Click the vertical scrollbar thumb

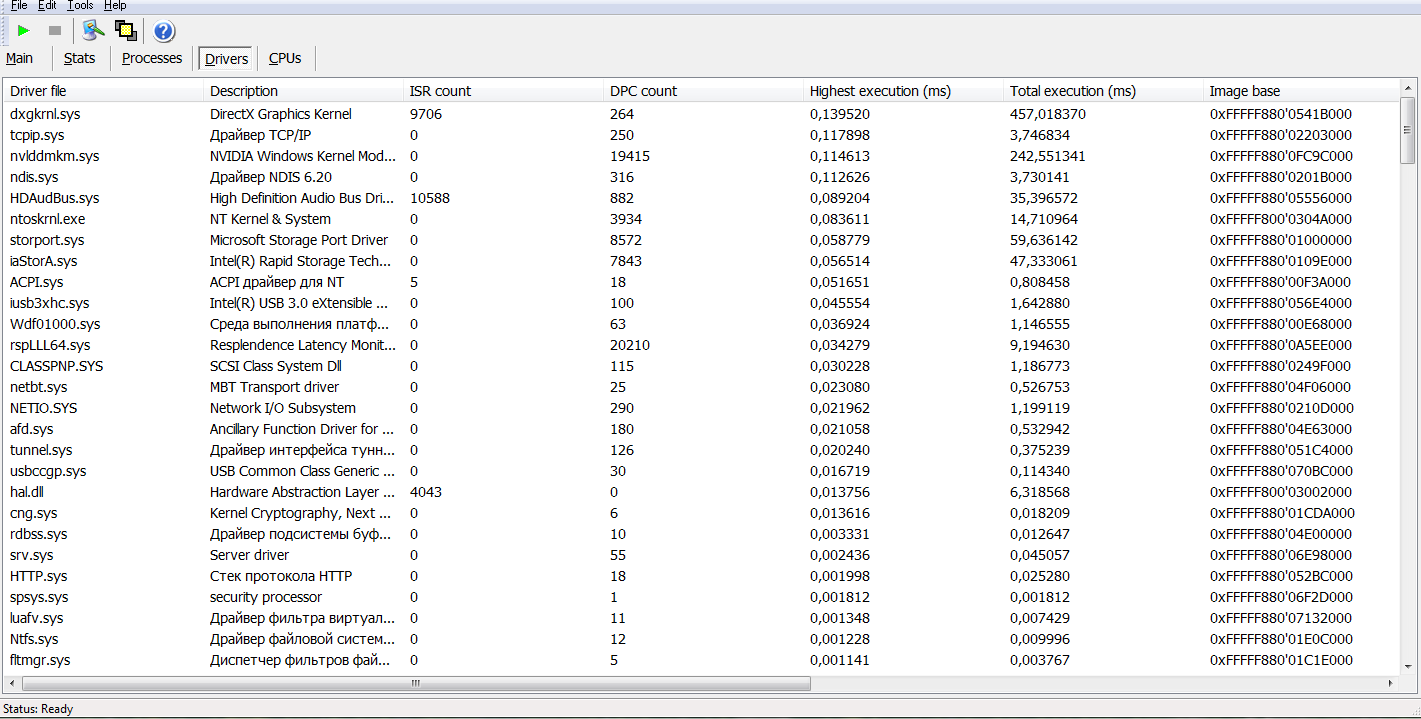(x=1408, y=130)
